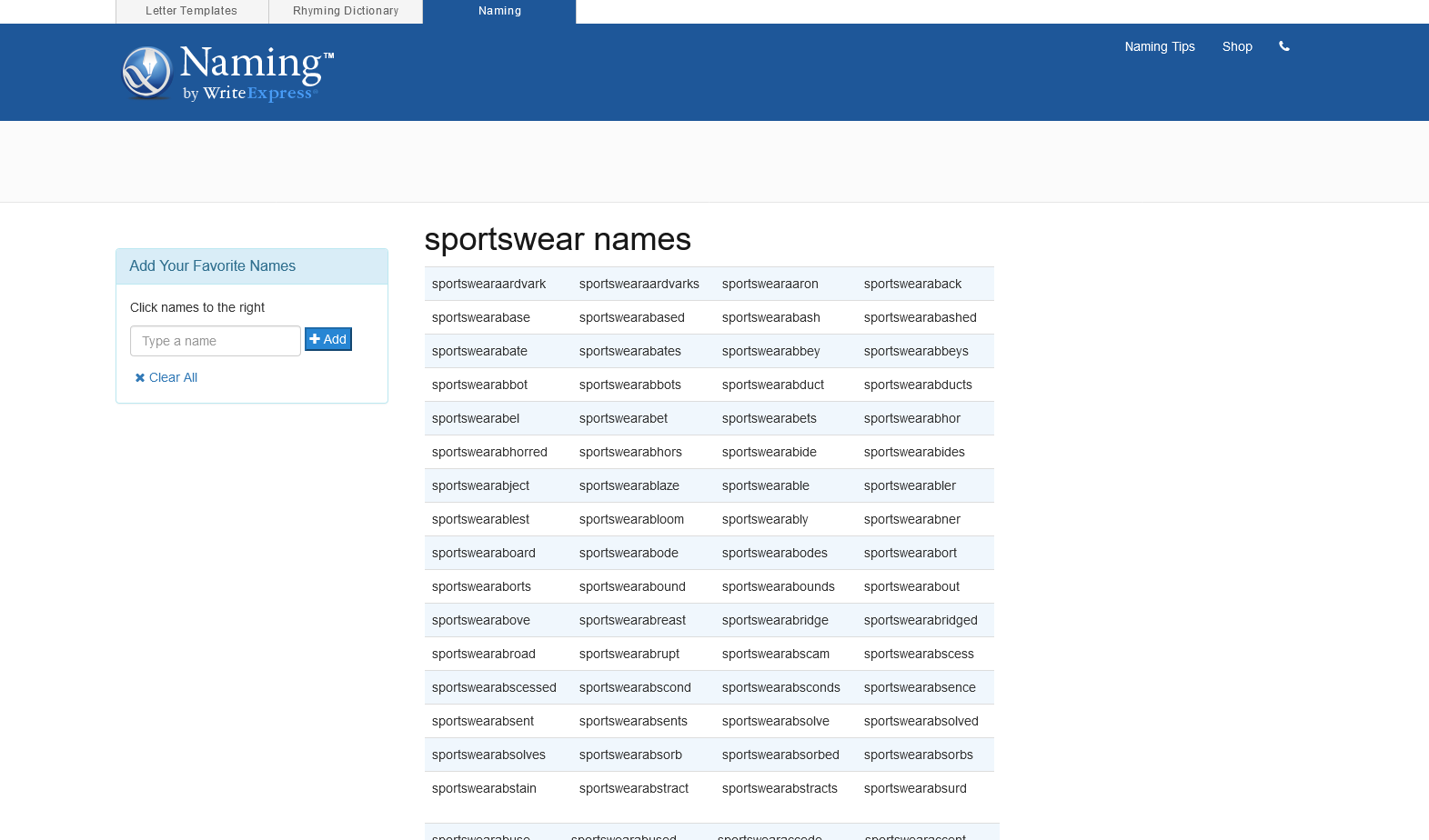Pick the name 'sportswearabbeys'

[916, 351]
